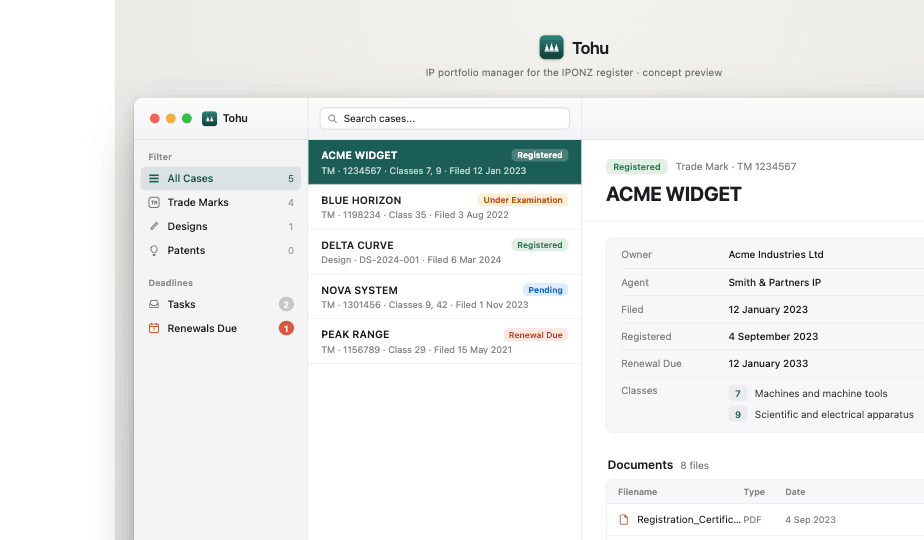Open the ACME WIDGET case row
Image resolution: width=924 pixels, height=540 pixels.
click(444, 162)
